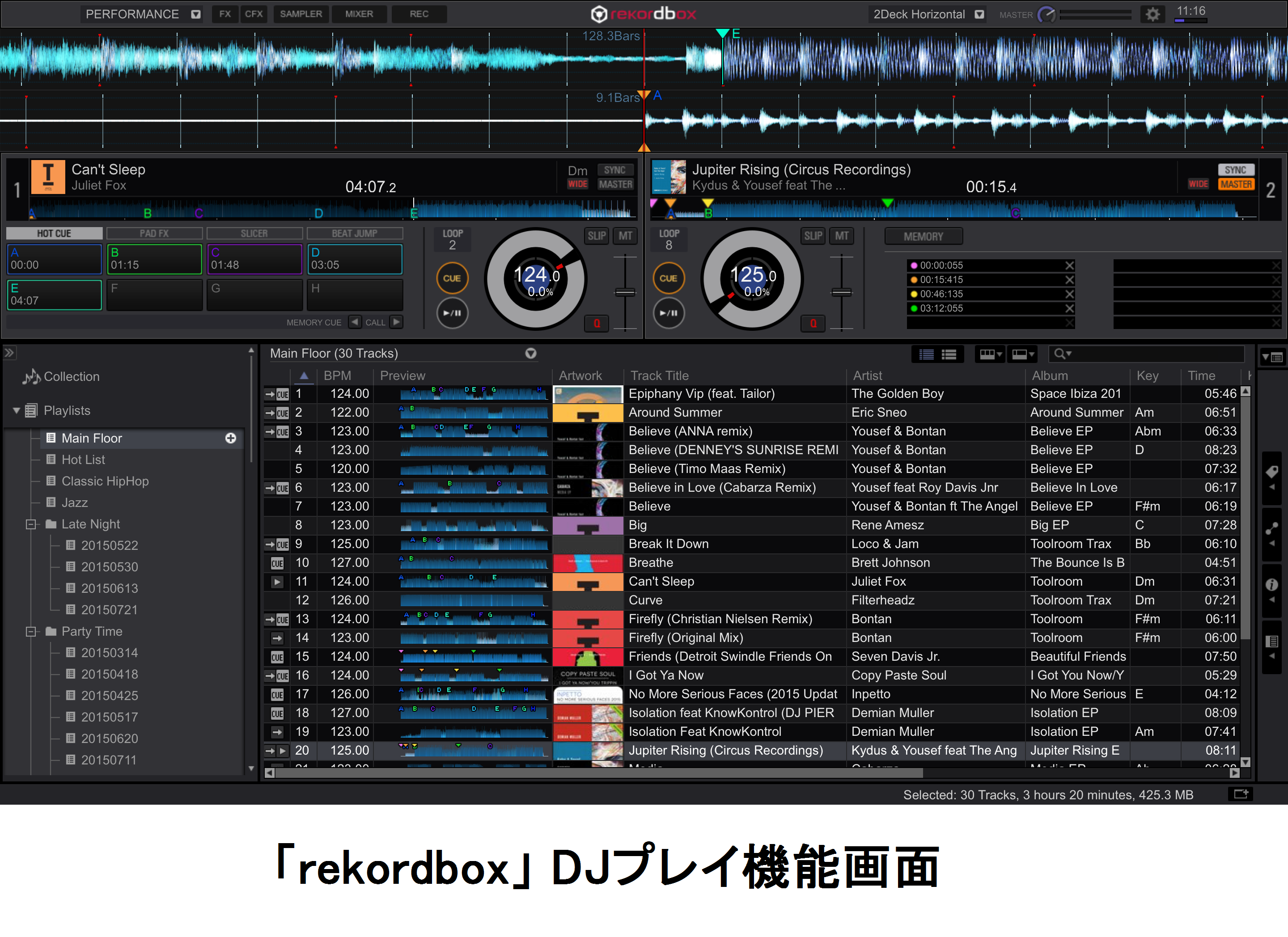Play/pause deck 1
The width and height of the screenshot is (1288, 937).
pos(452,313)
